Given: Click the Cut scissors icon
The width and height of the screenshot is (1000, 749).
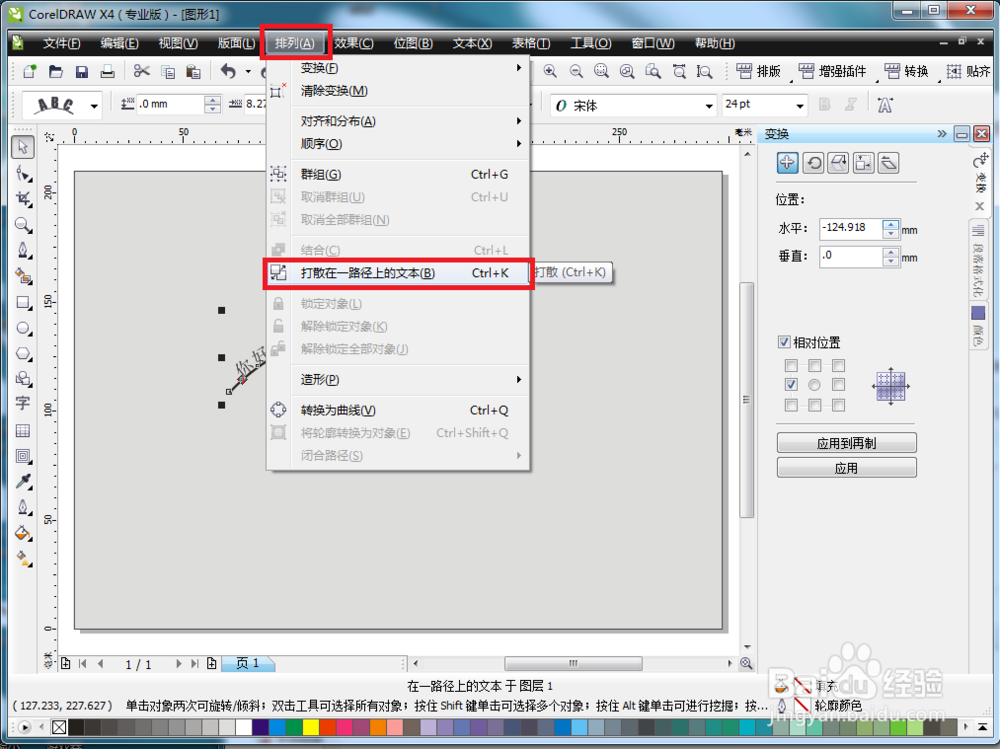Looking at the screenshot, I should [x=142, y=71].
